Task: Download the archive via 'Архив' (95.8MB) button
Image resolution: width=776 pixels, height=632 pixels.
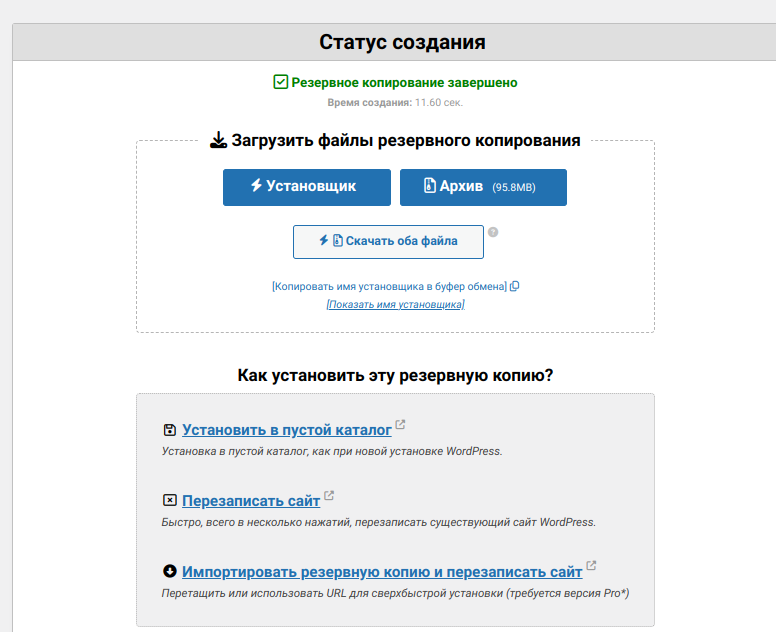Action: [x=483, y=187]
